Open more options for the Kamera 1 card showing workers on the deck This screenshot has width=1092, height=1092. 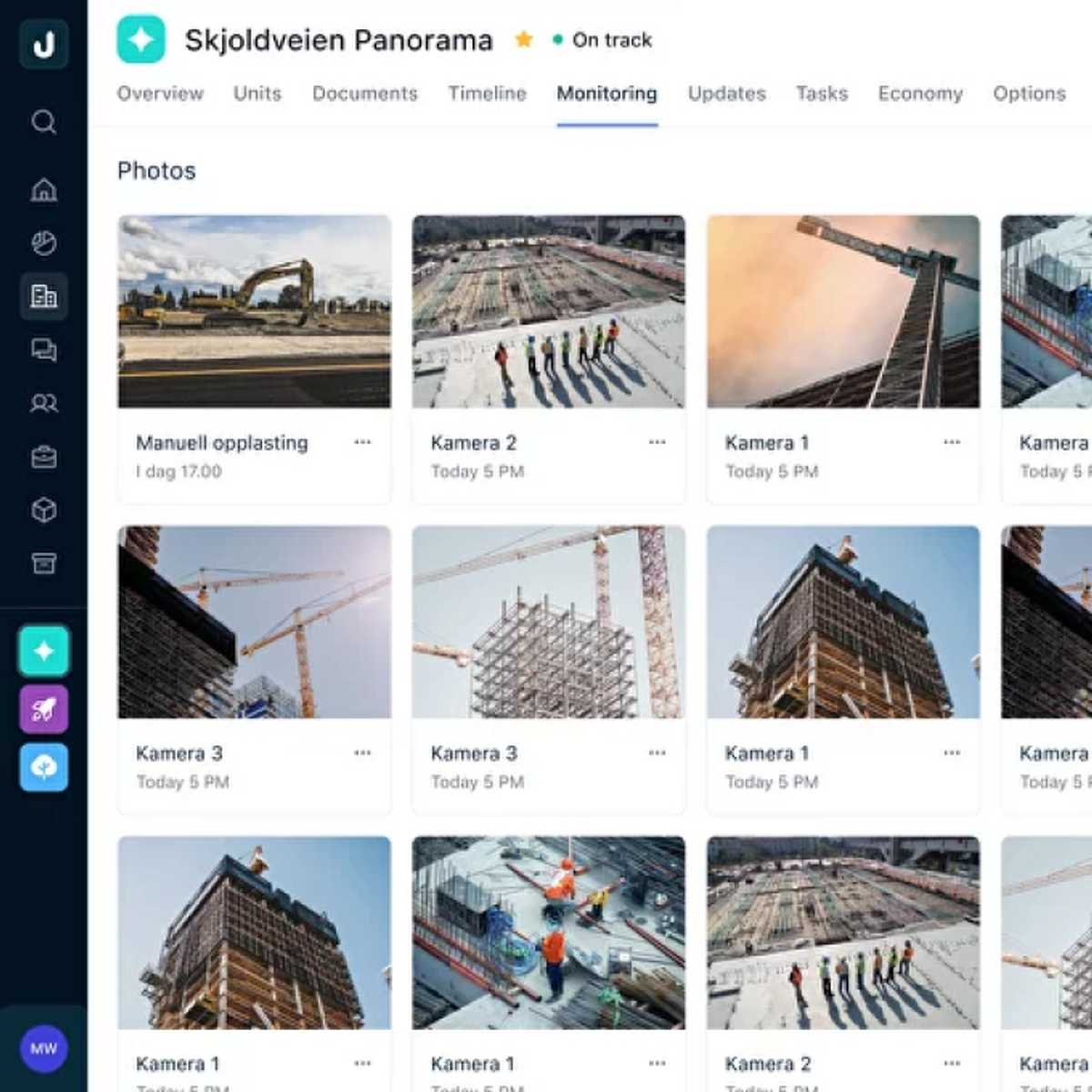pos(657,1063)
